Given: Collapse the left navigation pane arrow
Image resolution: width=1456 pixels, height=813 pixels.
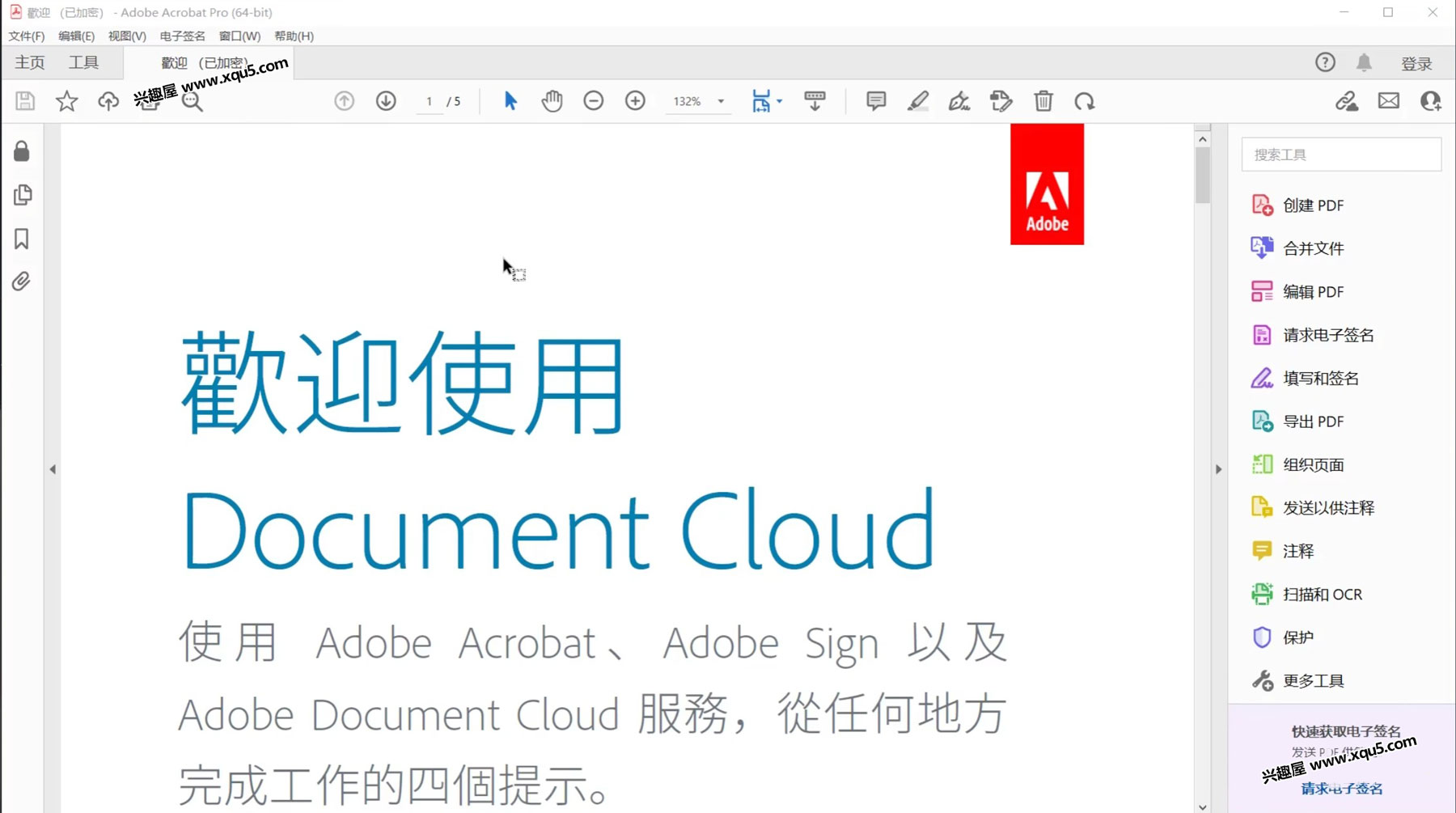Looking at the screenshot, I should tap(53, 469).
